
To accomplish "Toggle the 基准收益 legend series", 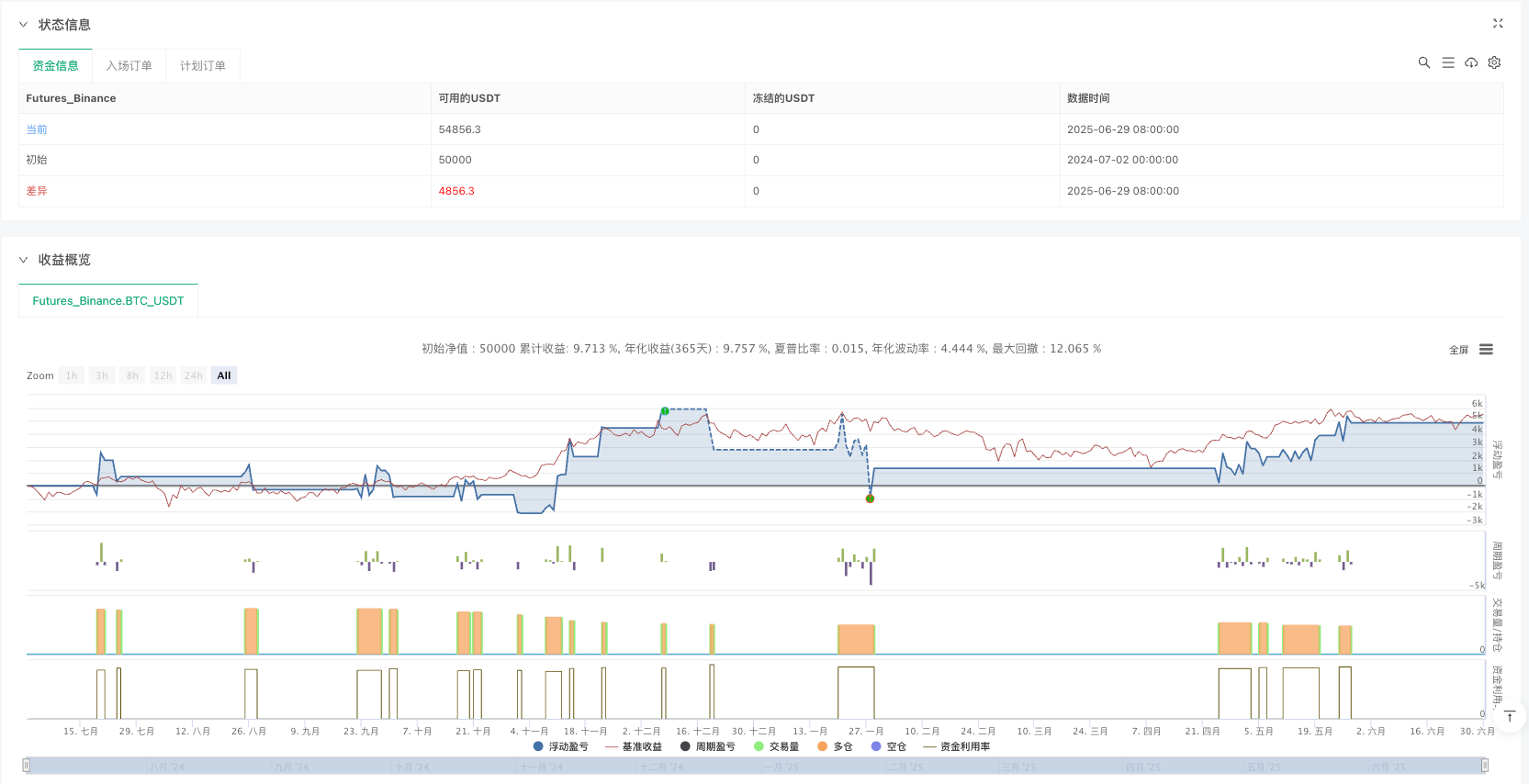I will [634, 746].
